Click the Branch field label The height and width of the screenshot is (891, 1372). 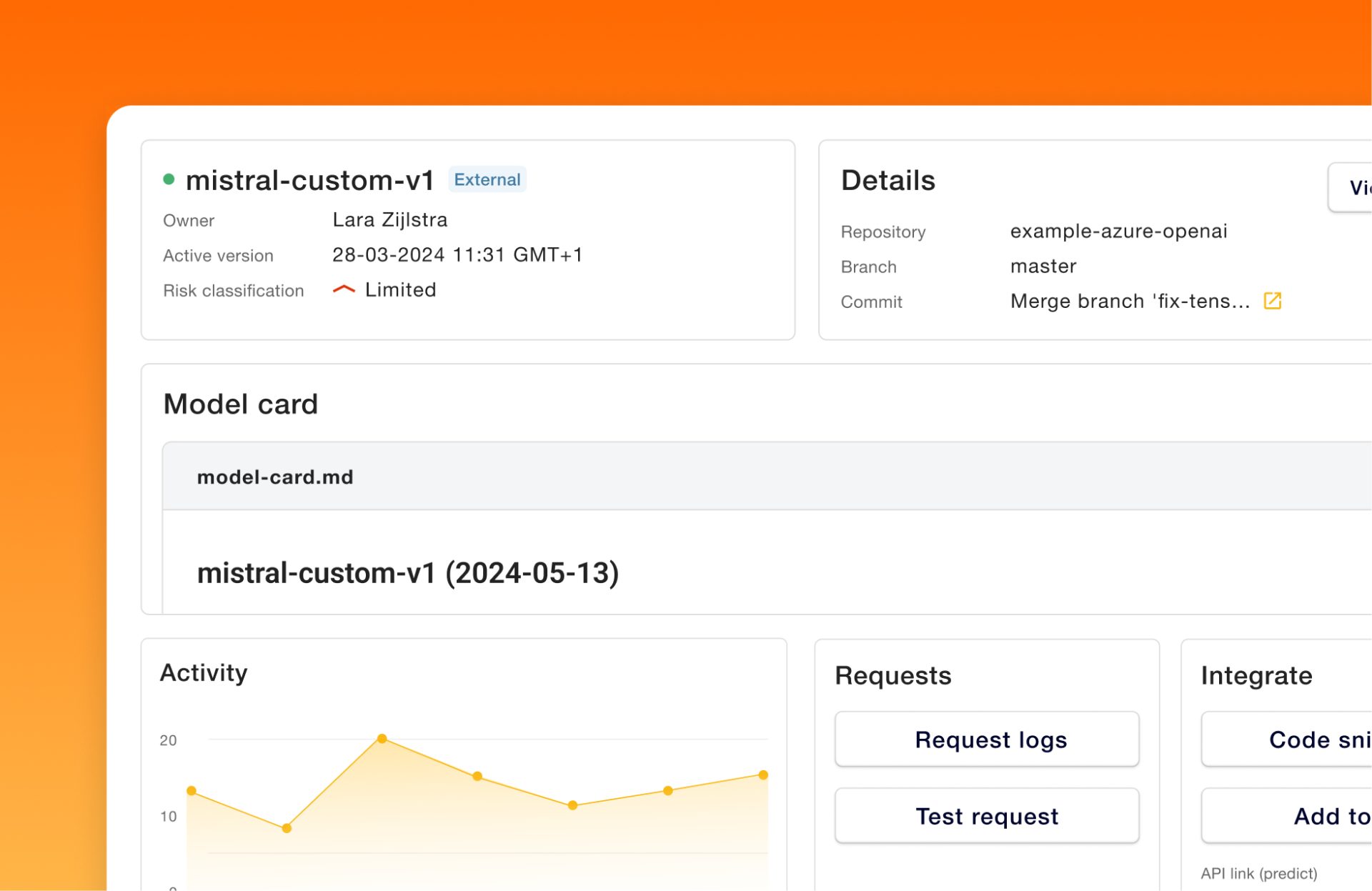pyautogui.click(x=868, y=267)
